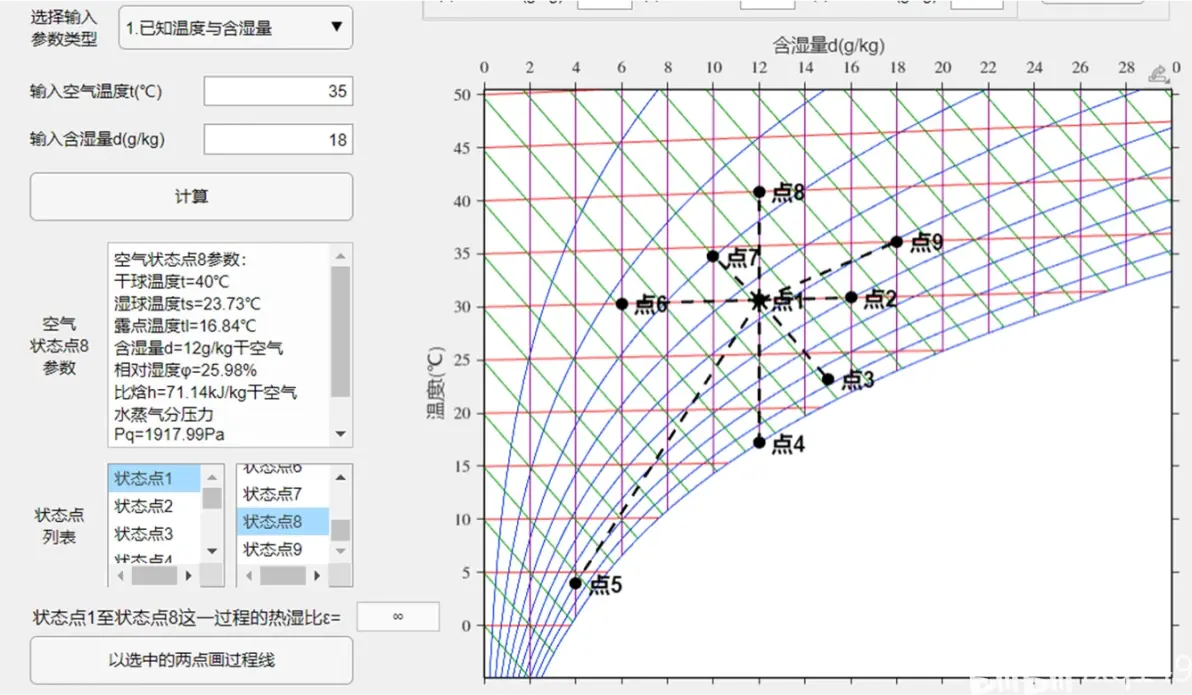Select 状态点7 in the right list
Image resolution: width=1192 pixels, height=695 pixels.
point(282,493)
